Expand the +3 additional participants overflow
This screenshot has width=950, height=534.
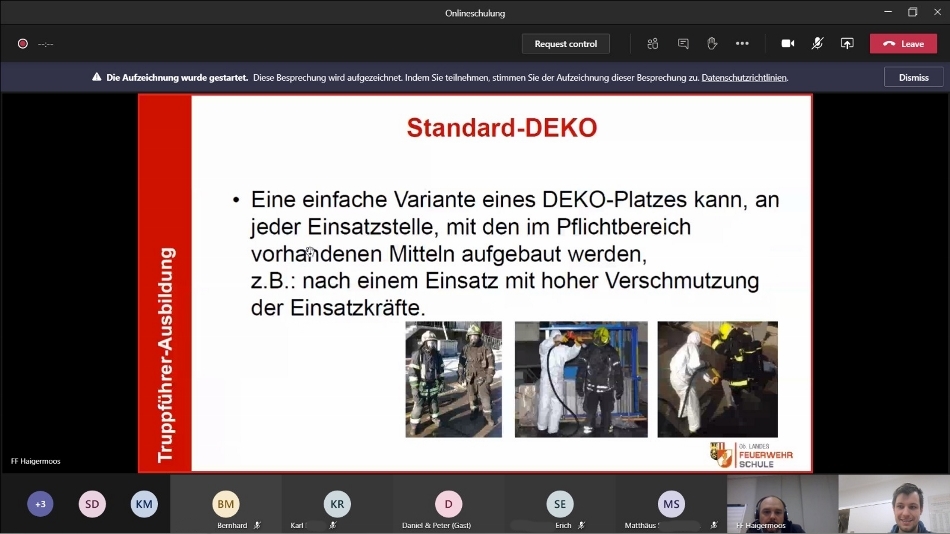pyautogui.click(x=40, y=504)
